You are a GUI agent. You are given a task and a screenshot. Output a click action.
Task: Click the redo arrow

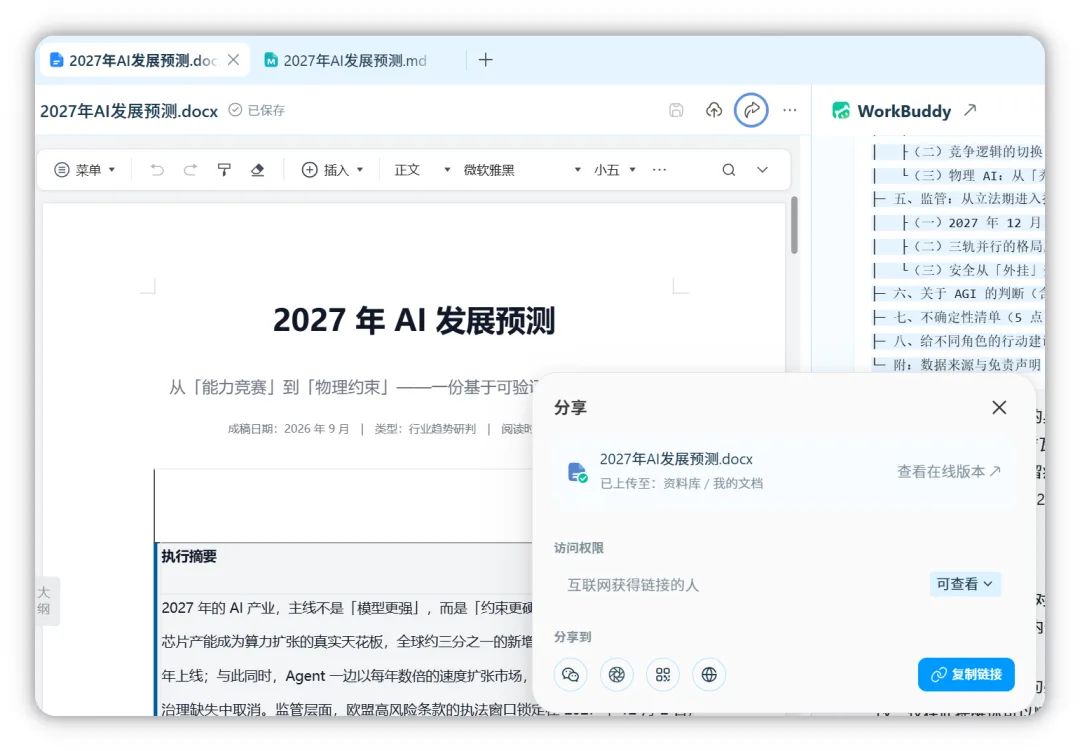click(x=190, y=169)
